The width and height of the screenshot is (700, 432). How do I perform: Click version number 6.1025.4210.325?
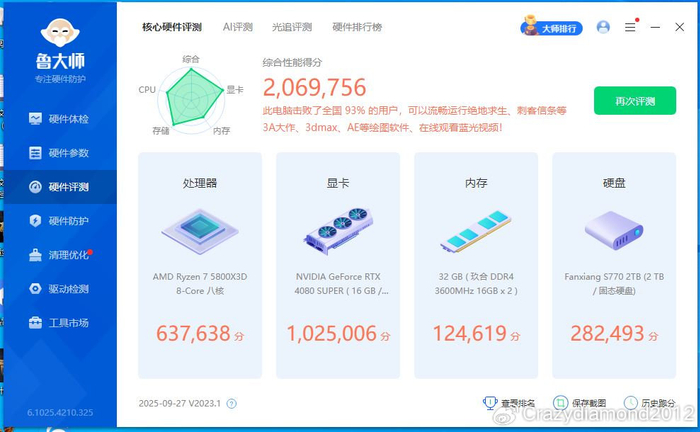pos(60,412)
